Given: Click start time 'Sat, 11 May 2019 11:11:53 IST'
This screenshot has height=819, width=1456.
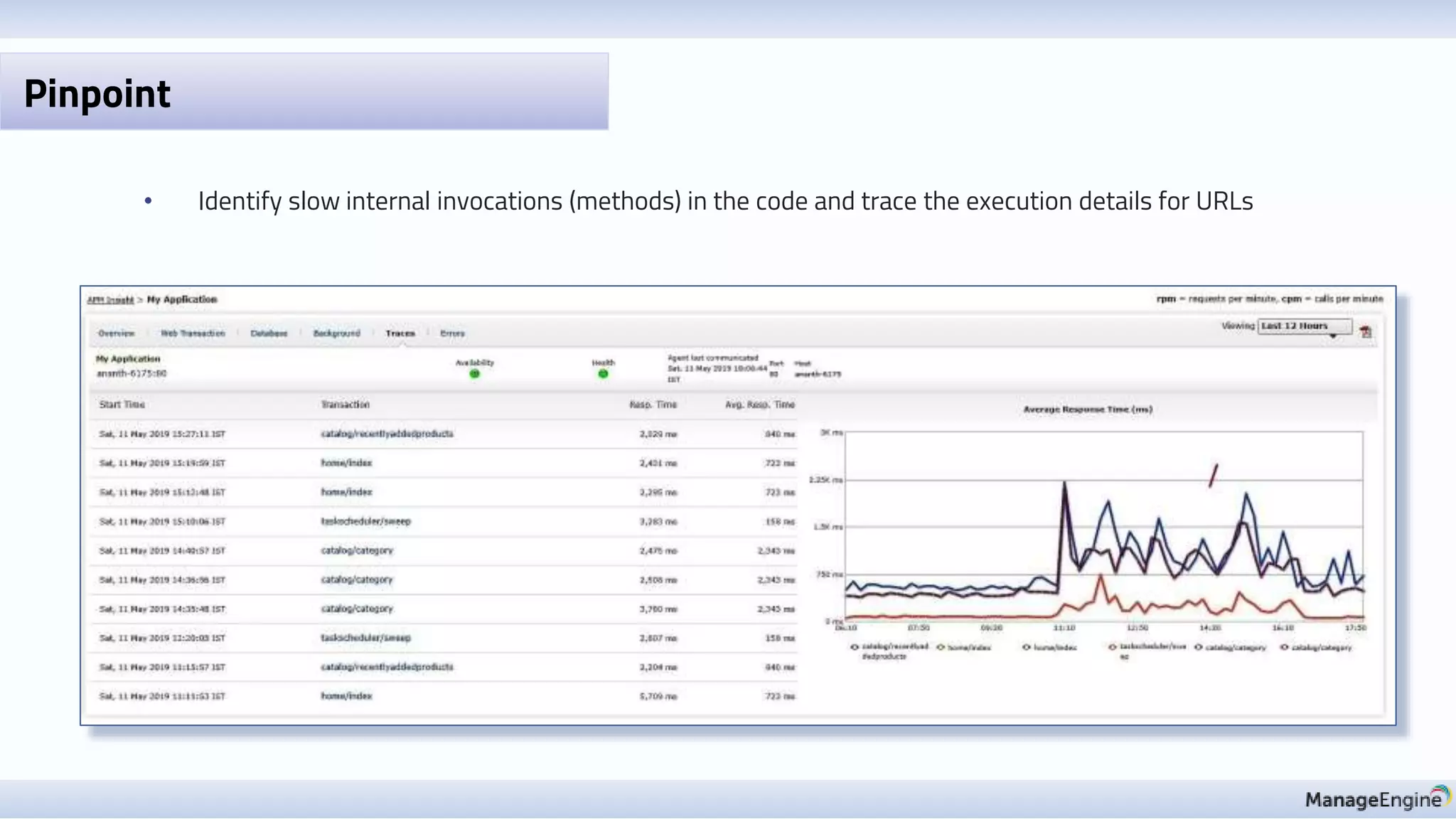Looking at the screenshot, I should [x=162, y=696].
